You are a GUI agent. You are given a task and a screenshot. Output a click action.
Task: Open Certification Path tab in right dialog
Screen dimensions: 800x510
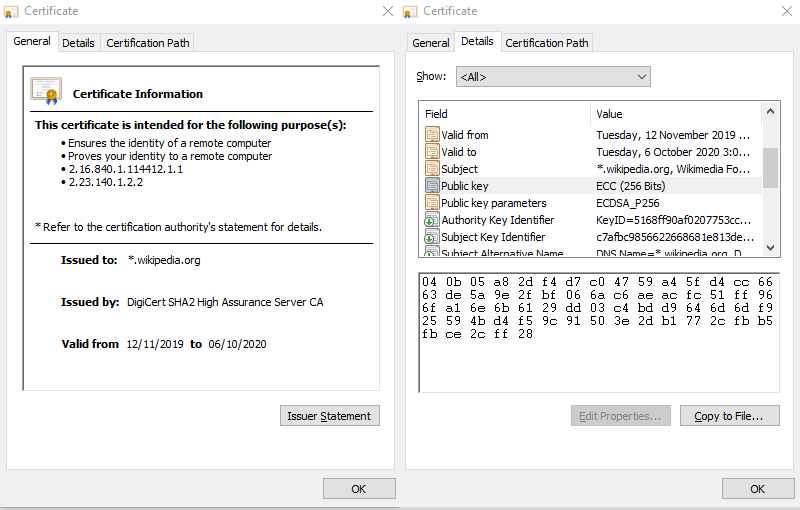(546, 43)
